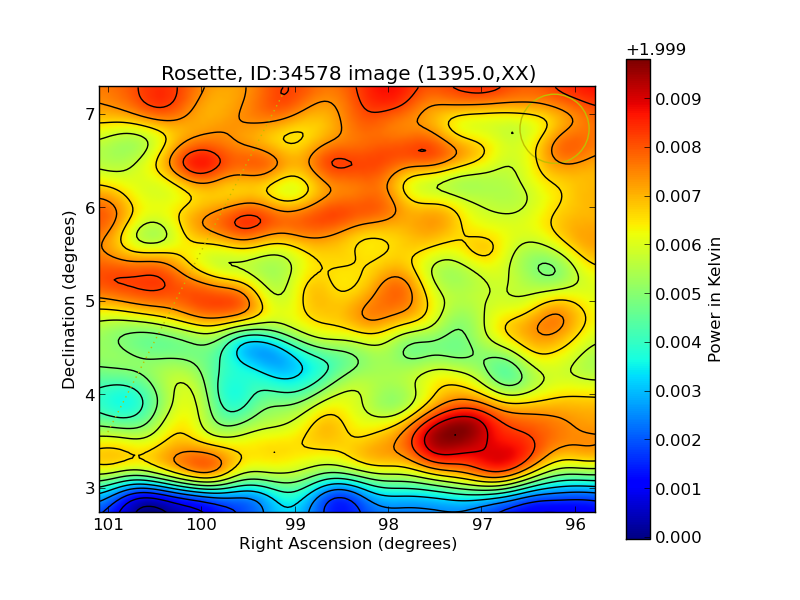
Task: Click the colorbar tick label '0.001'
Action: (x=678, y=489)
